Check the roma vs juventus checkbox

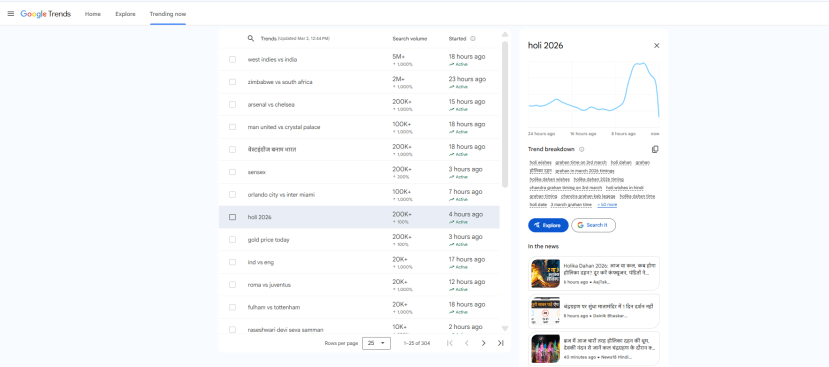pos(233,285)
